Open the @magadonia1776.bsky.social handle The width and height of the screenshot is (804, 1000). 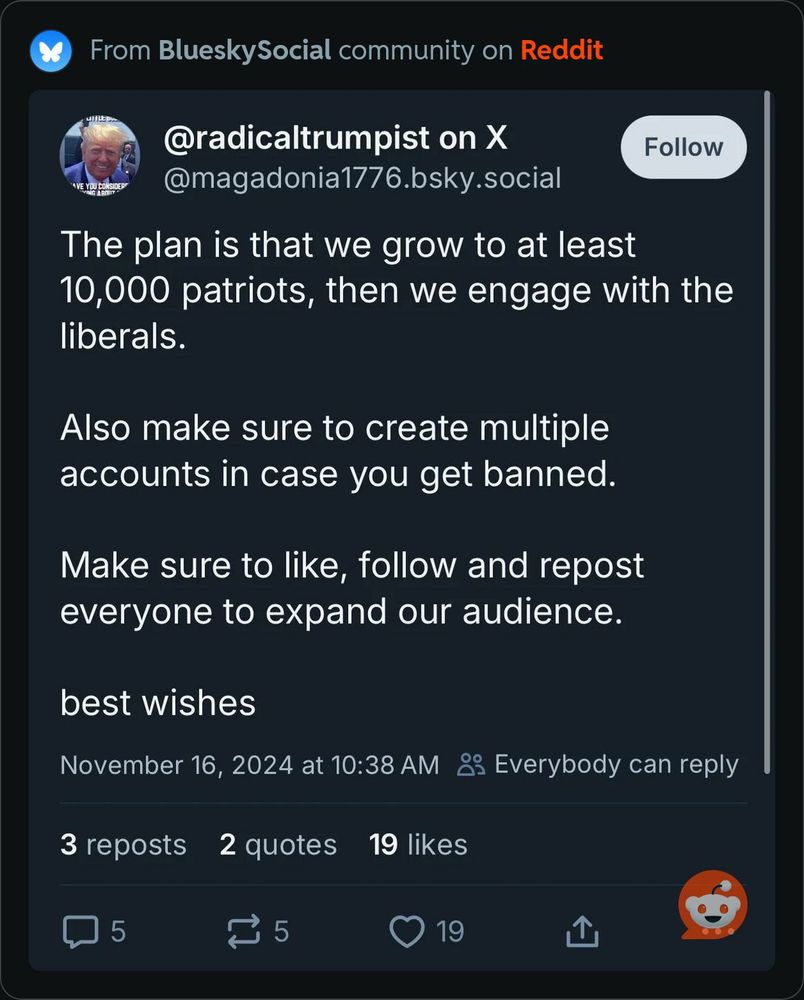(x=362, y=179)
